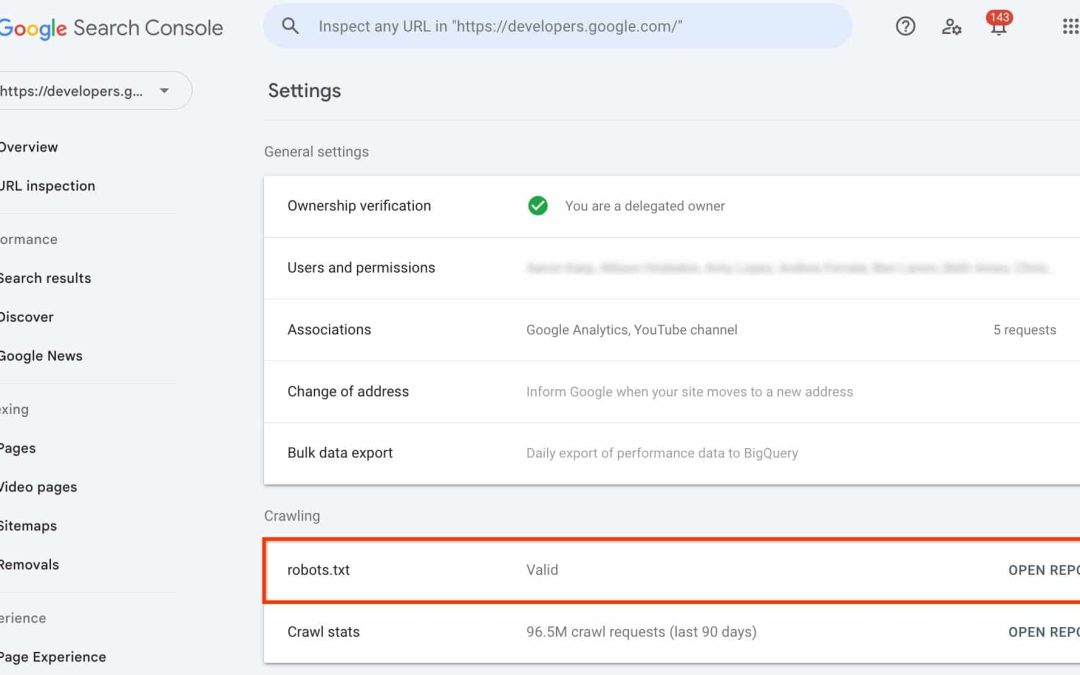The image size is (1080, 675).
Task: Open Users and permissions setting
Action: coord(672,268)
